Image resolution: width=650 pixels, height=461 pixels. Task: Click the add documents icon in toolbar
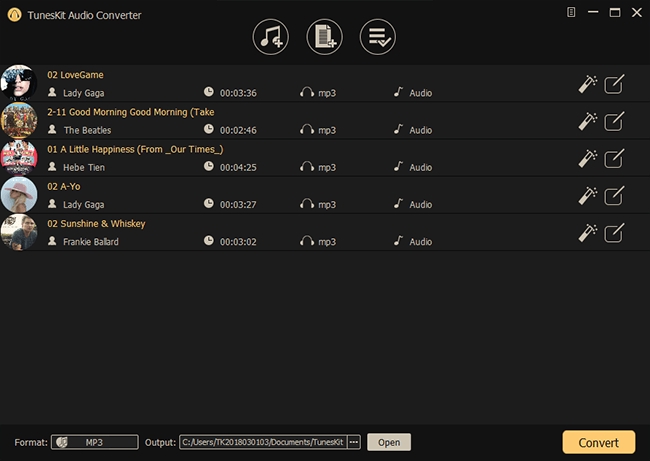pyautogui.click(x=324, y=36)
